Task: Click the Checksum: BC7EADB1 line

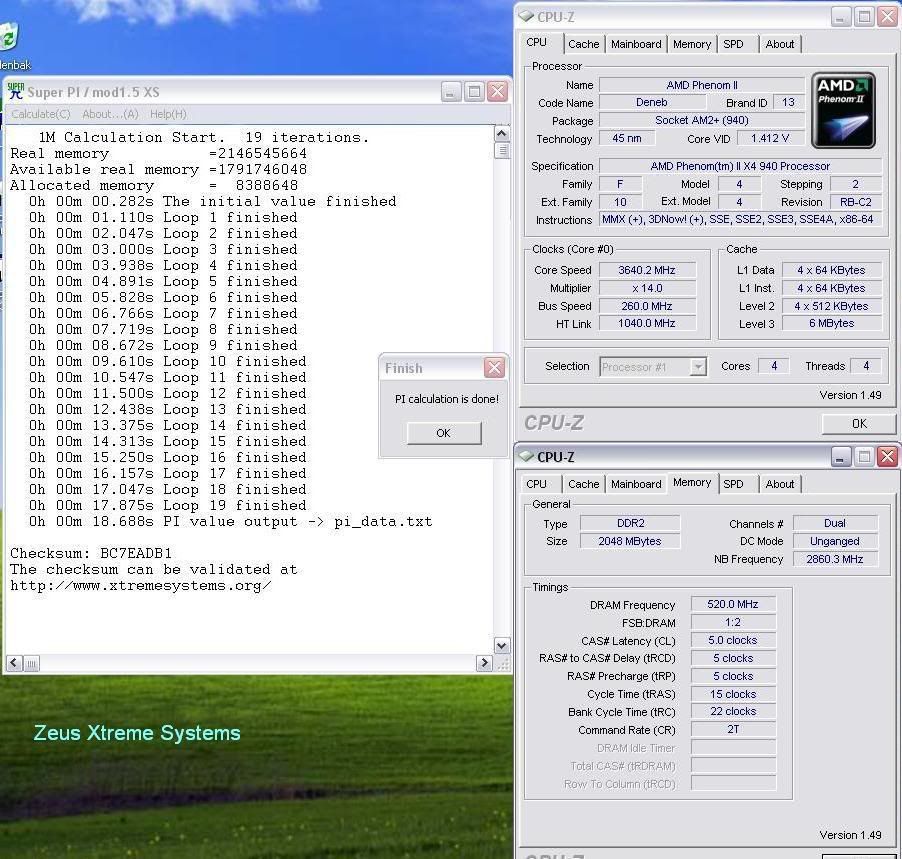Action: (91, 553)
